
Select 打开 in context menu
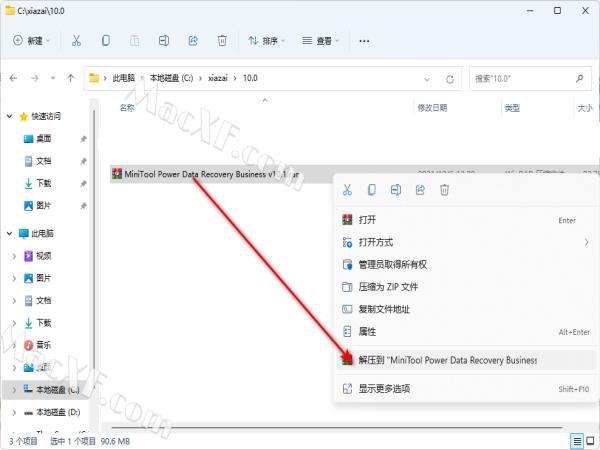465,220
